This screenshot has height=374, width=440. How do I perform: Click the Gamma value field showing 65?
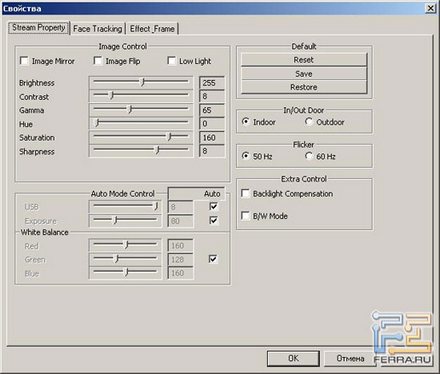(212, 110)
